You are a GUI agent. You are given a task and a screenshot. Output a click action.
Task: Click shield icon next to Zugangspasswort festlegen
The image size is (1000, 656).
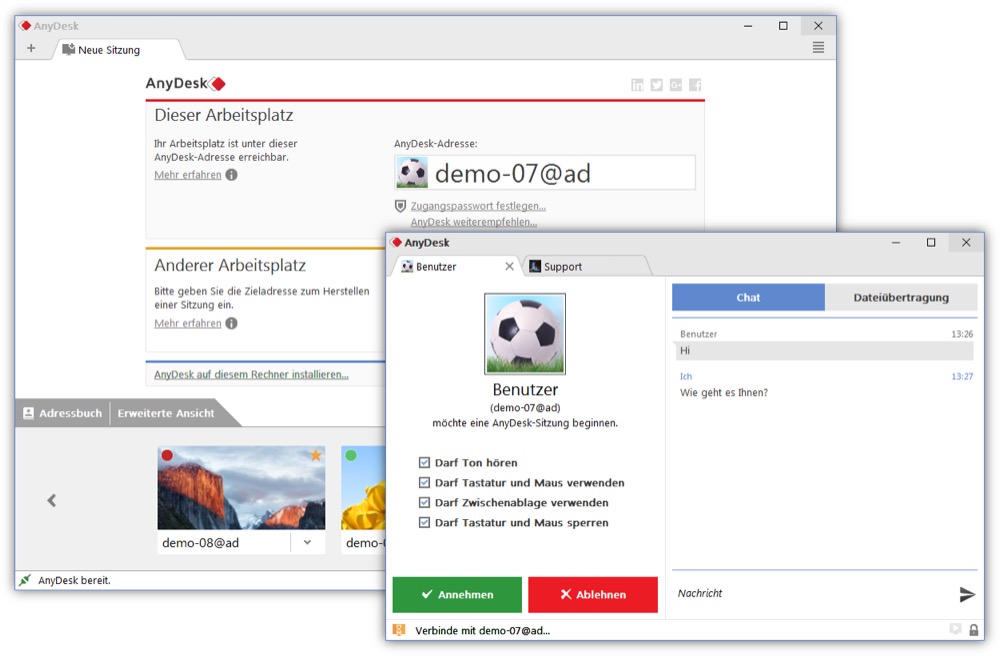(x=401, y=206)
